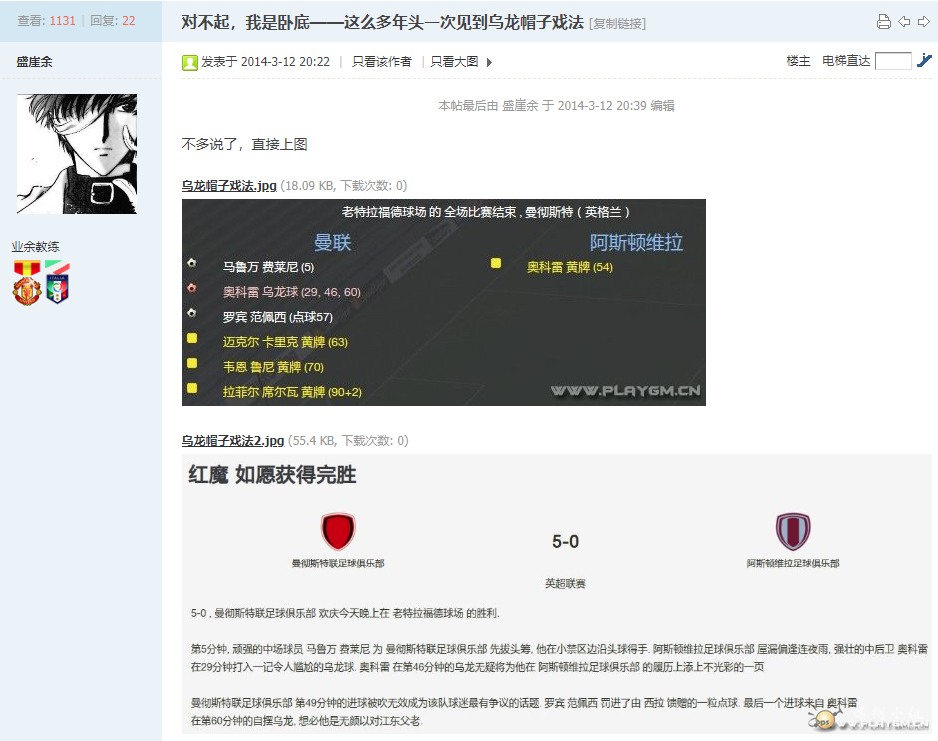Image resolution: width=938 pixels, height=741 pixels.
Task: Click the 回复: 22 reply count
Action: point(112,20)
